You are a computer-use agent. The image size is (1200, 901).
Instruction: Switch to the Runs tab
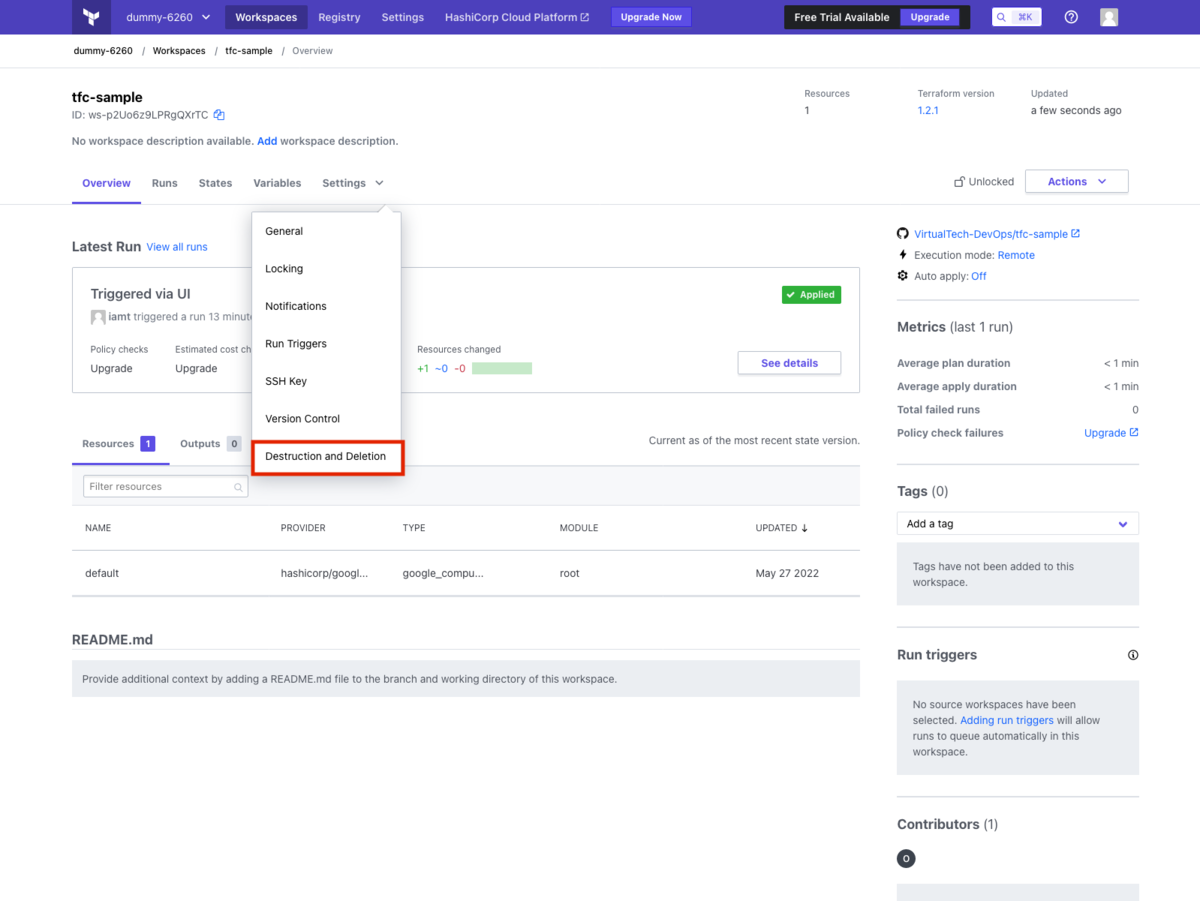tap(165, 183)
